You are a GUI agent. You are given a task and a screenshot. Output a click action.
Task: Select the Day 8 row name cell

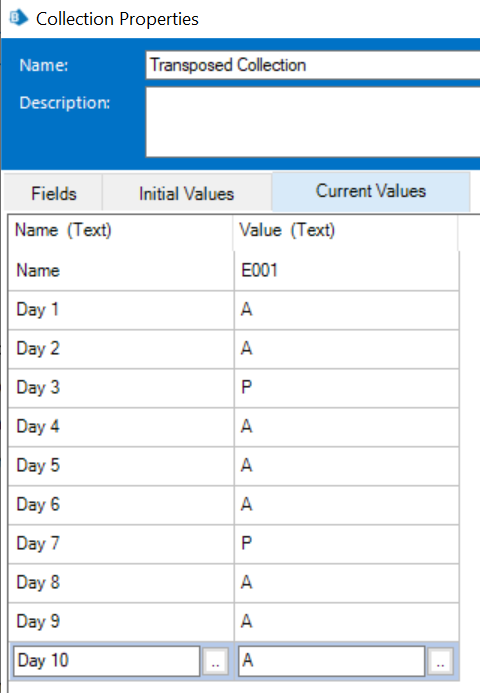coord(121,583)
